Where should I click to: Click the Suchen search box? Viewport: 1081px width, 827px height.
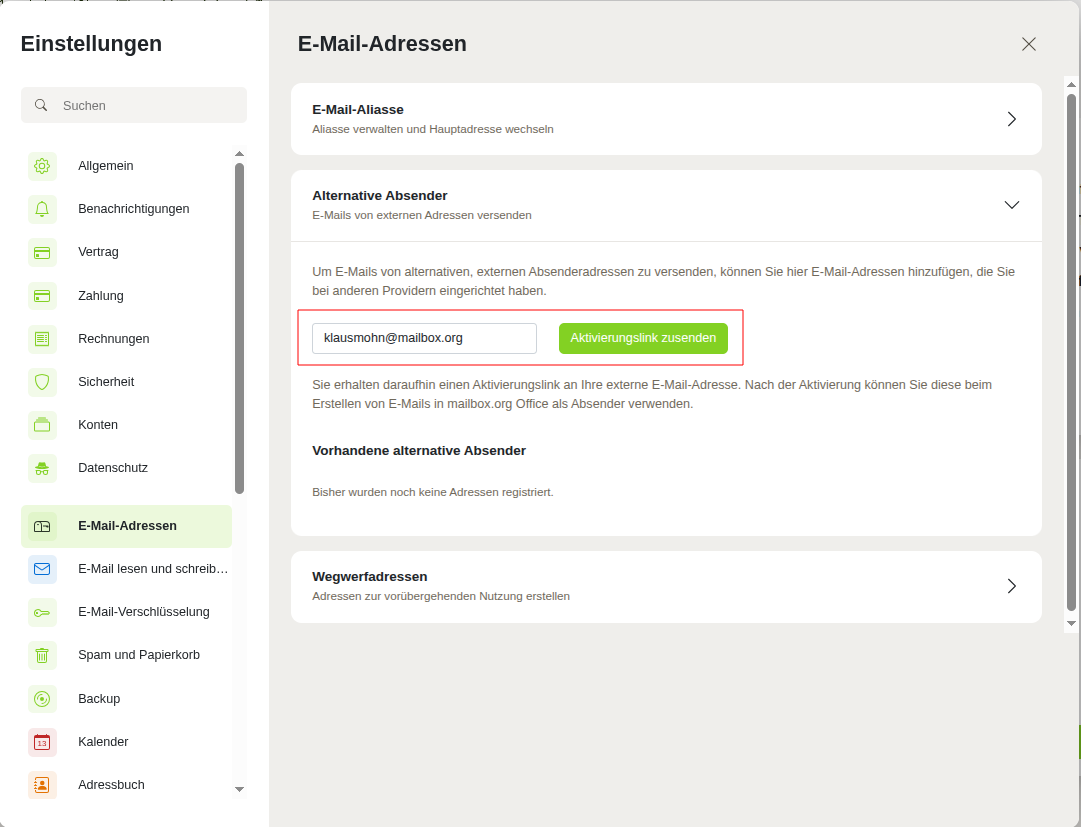point(134,105)
